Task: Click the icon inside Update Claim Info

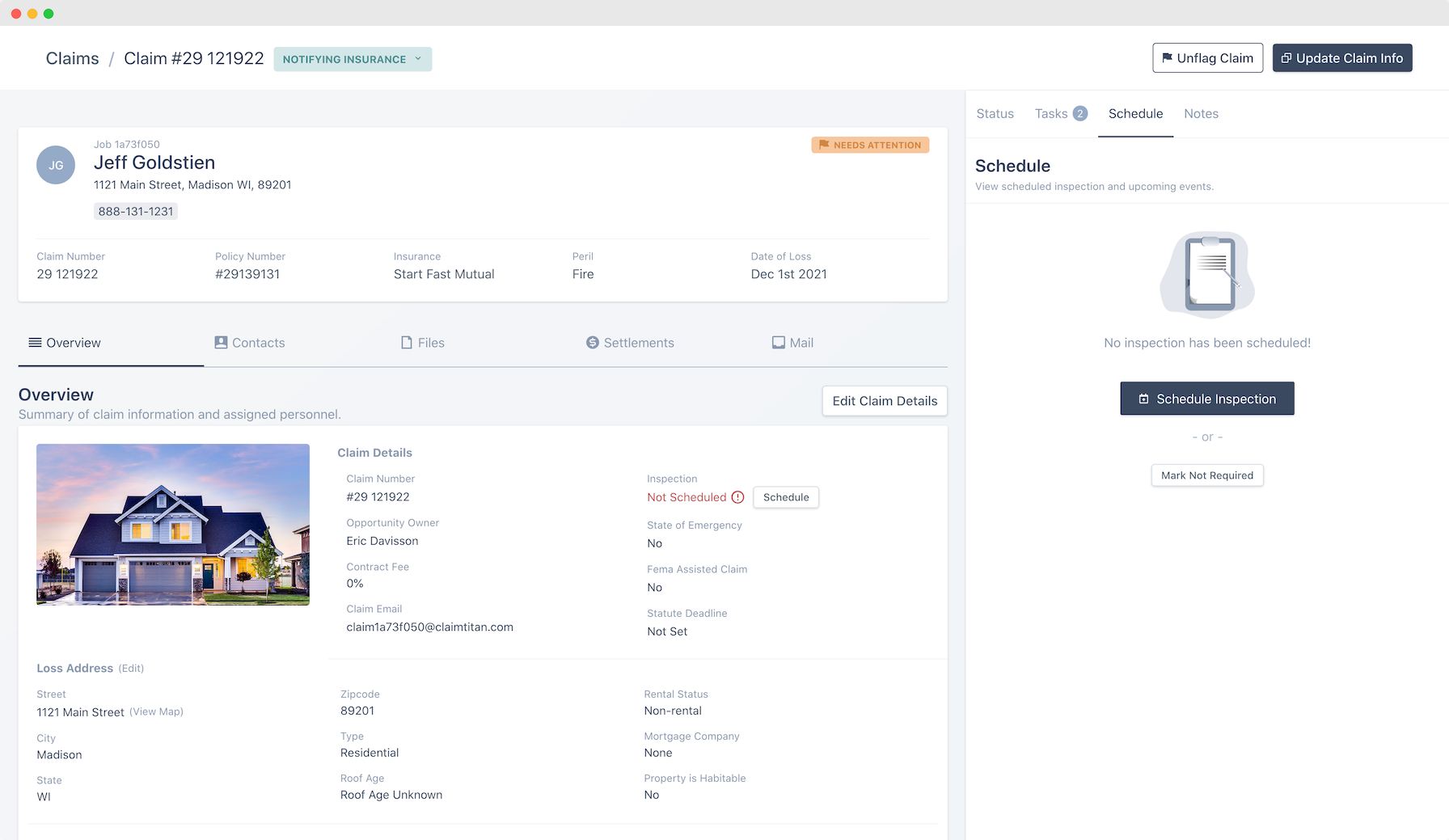Action: tap(1286, 57)
